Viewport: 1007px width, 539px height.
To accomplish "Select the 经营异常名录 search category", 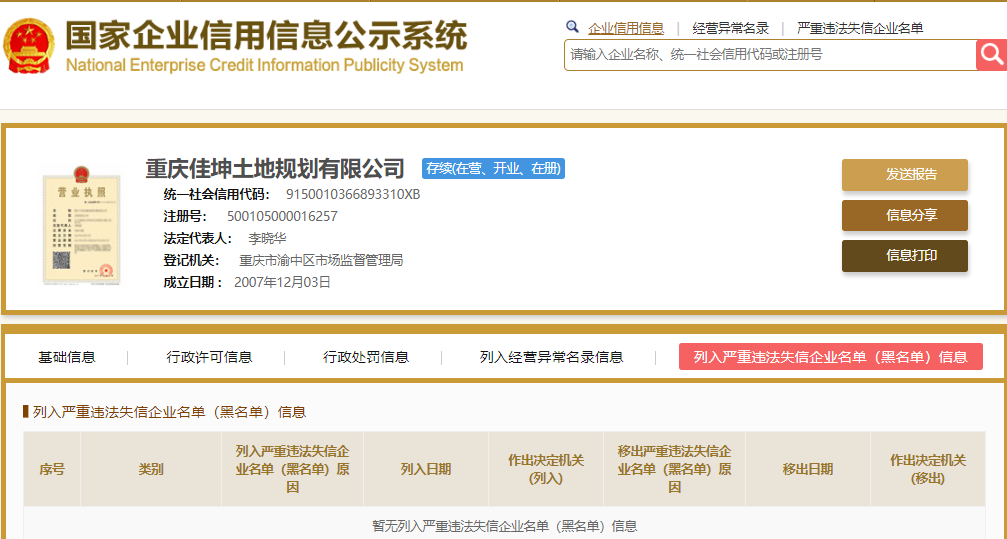I will click(730, 28).
